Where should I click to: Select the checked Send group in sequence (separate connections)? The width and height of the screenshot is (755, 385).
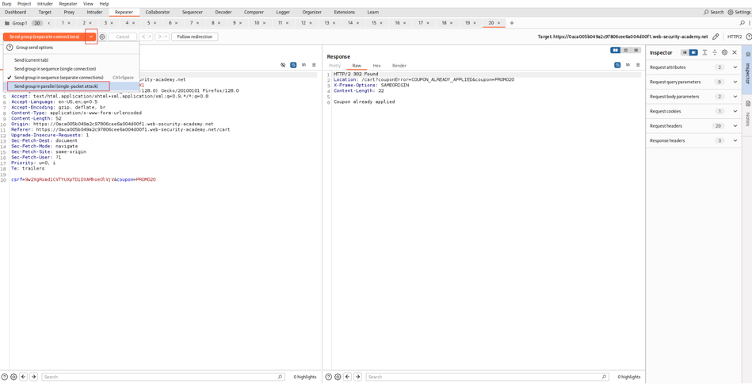point(59,77)
